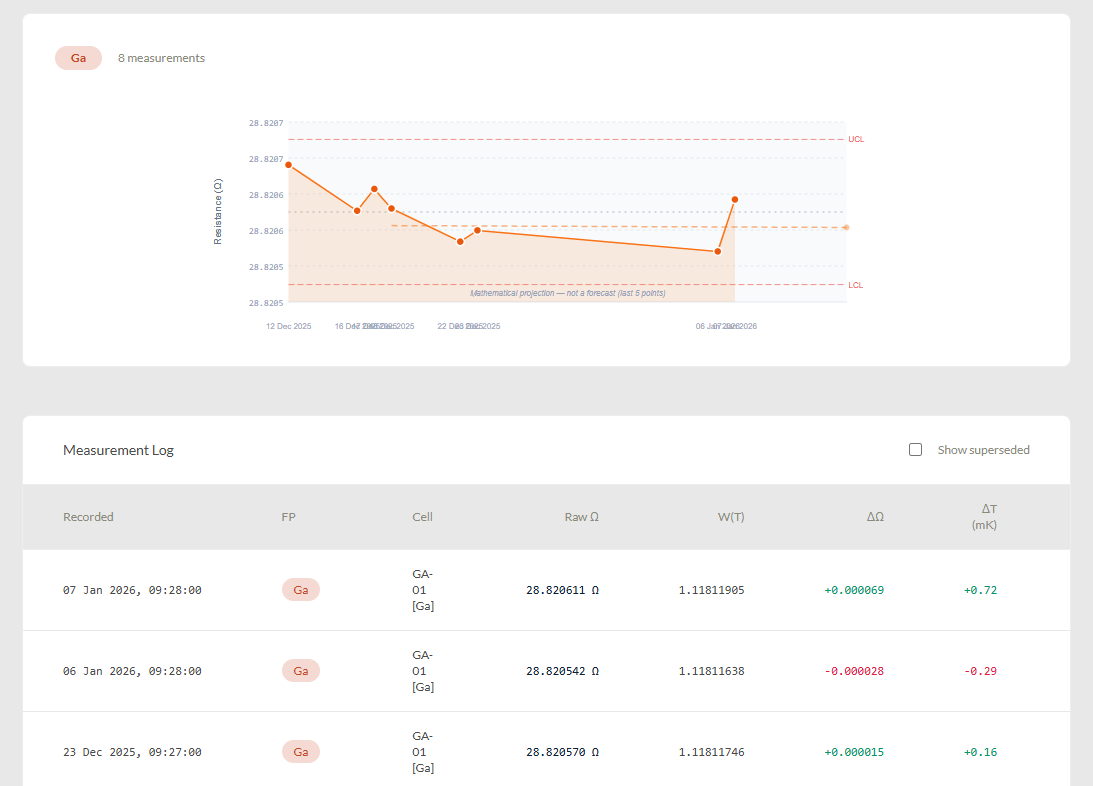Click the Cell column header
Viewport: 1093px width, 786px height.
point(422,517)
